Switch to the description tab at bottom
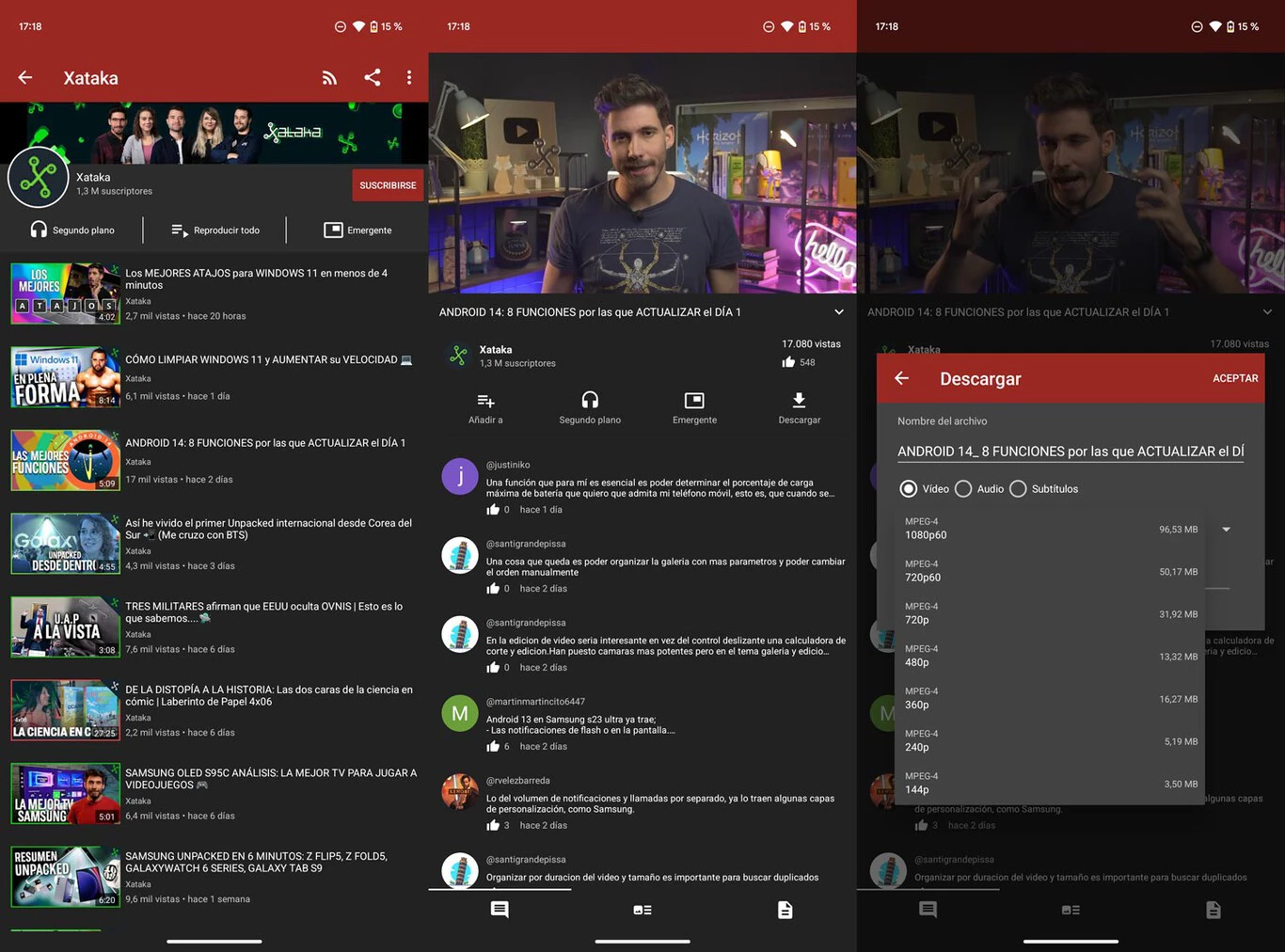1285x952 pixels. point(785,910)
